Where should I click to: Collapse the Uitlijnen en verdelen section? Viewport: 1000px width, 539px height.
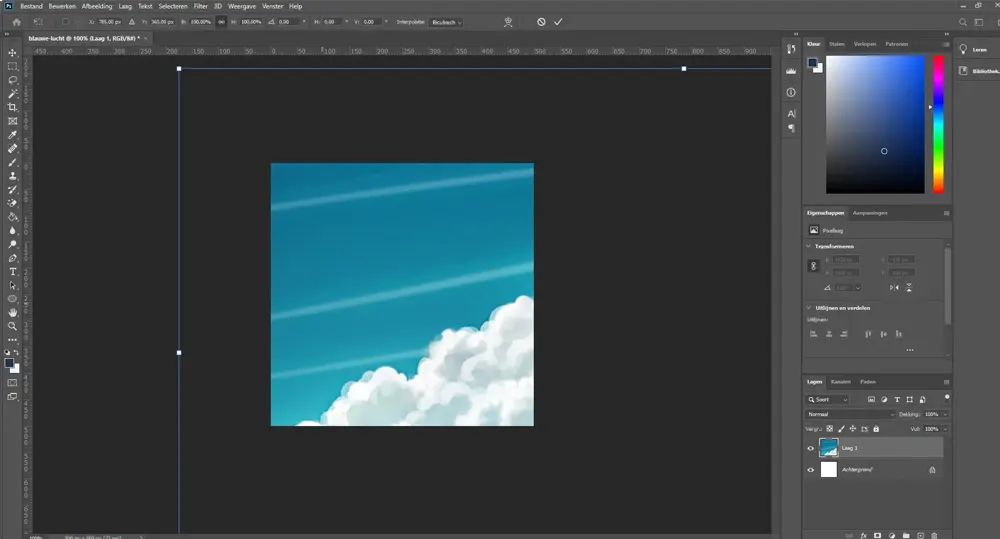pyautogui.click(x=809, y=307)
